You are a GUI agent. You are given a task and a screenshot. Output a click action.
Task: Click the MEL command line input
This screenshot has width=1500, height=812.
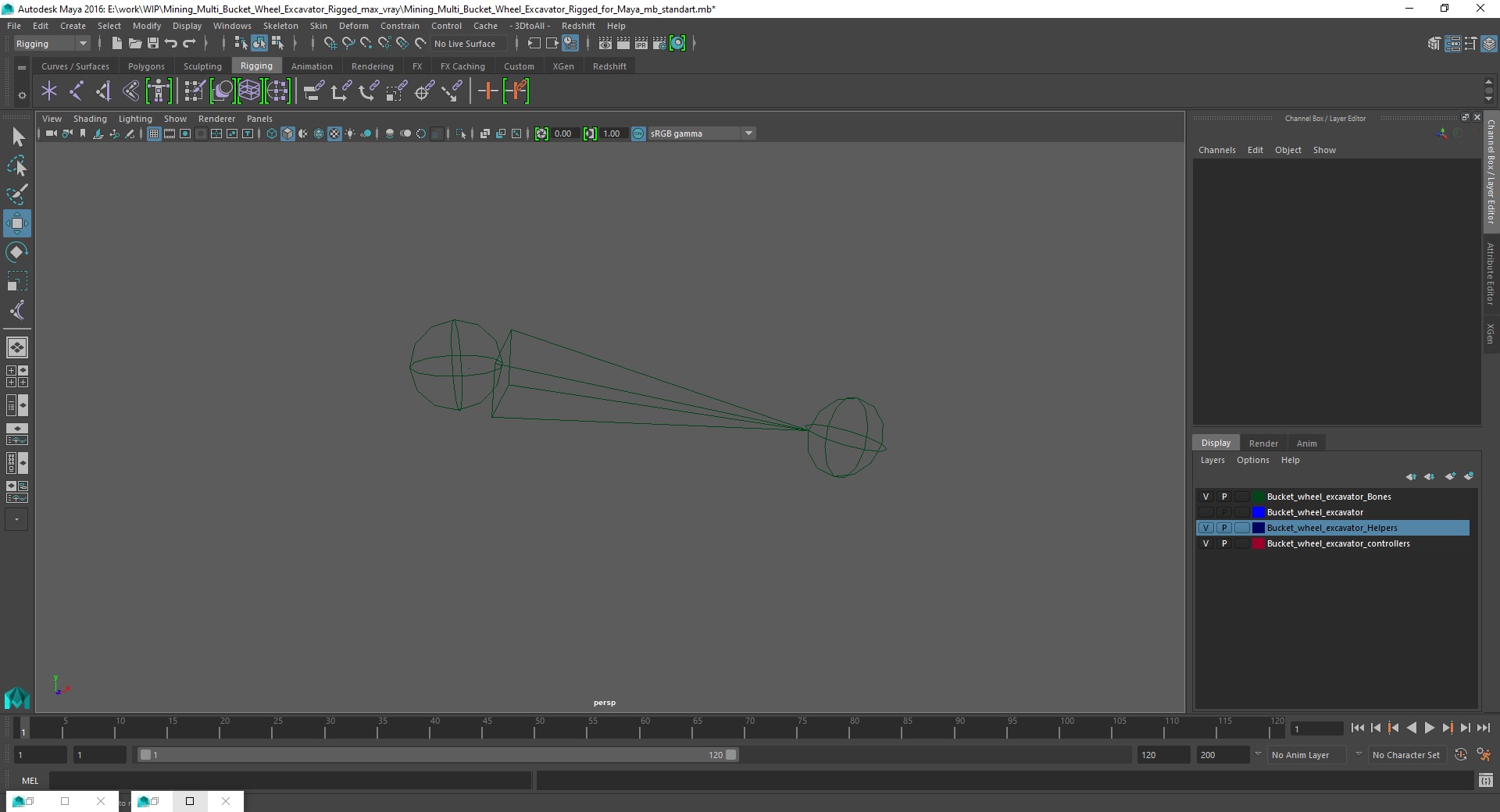(x=290, y=780)
